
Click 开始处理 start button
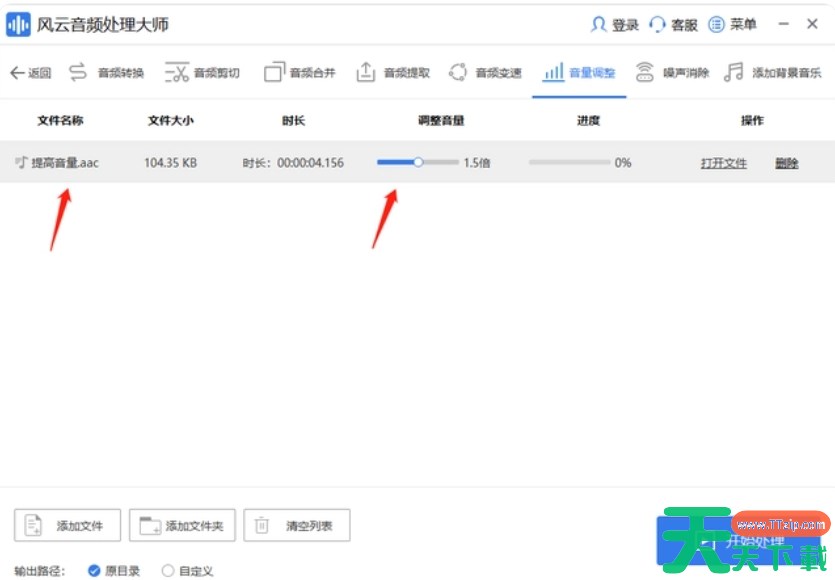pyautogui.click(x=739, y=540)
